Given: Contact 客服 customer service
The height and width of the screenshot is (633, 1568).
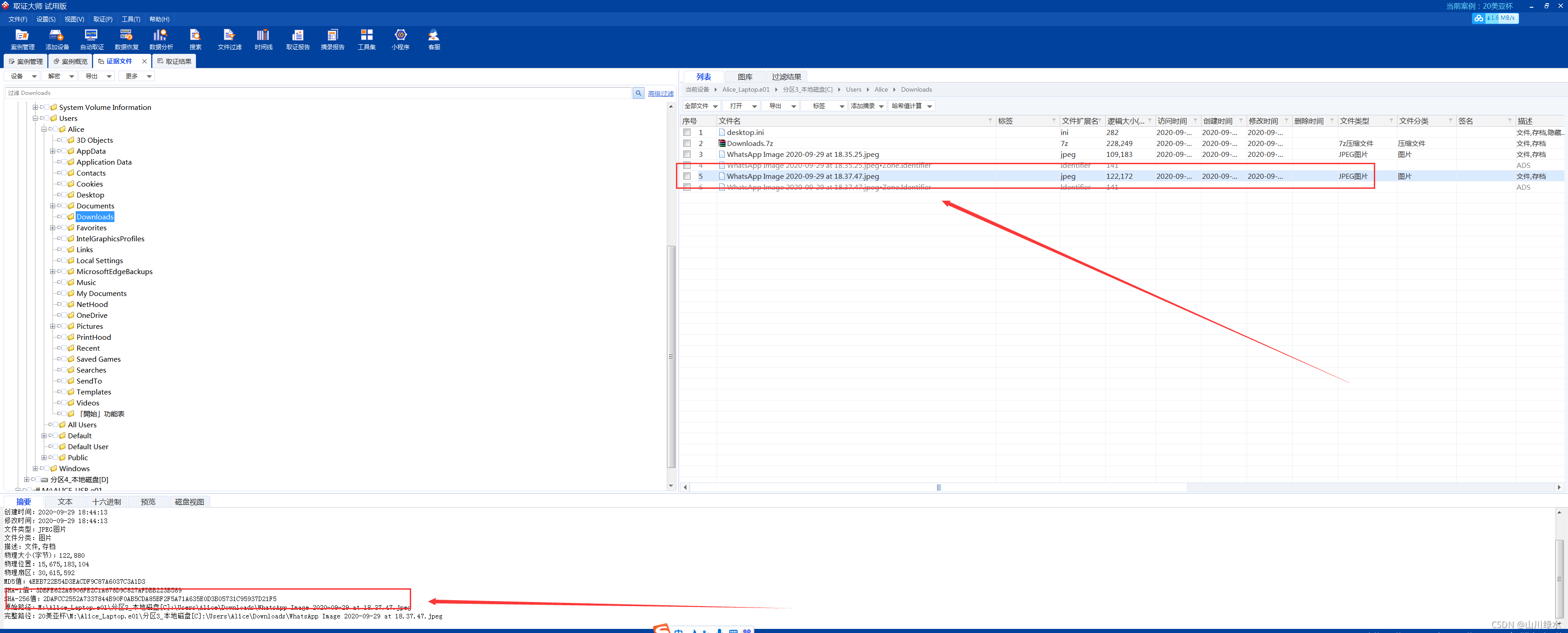Looking at the screenshot, I should [x=434, y=40].
